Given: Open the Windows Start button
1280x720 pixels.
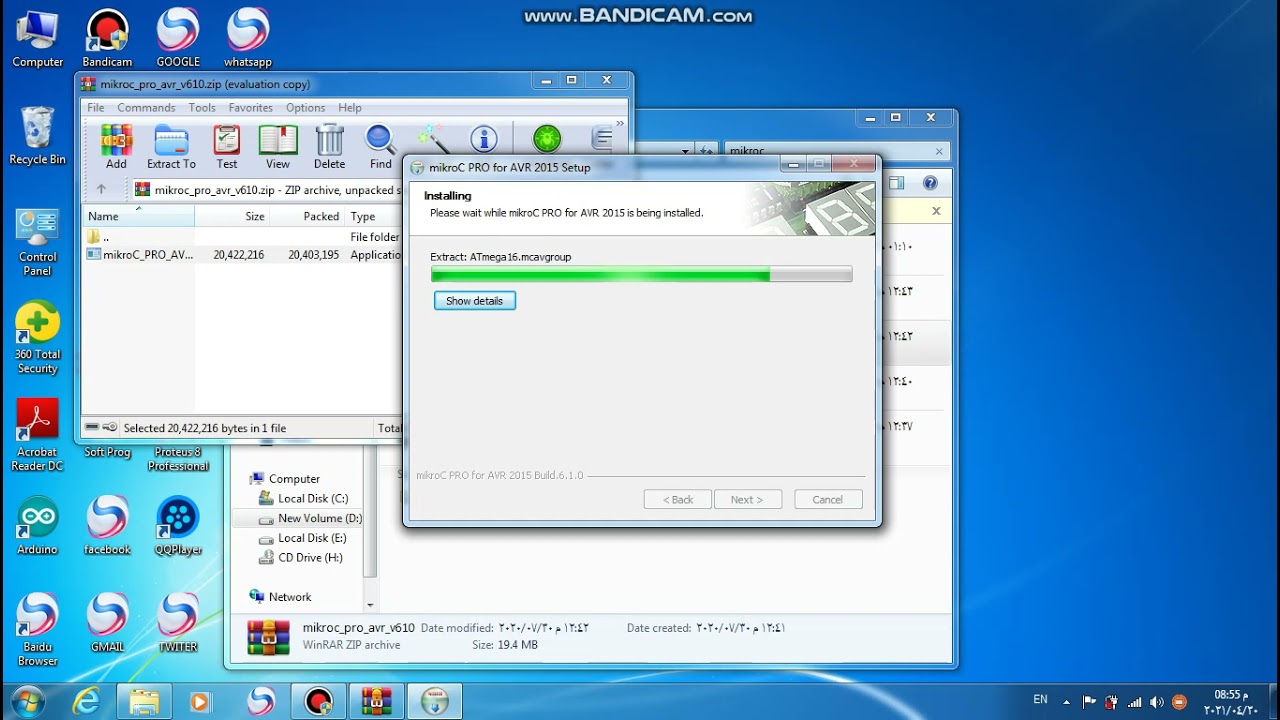Looking at the screenshot, I should point(27,701).
